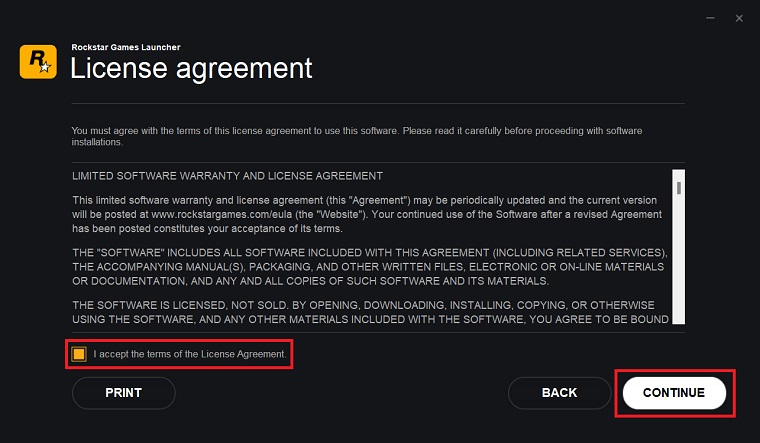The width and height of the screenshot is (760, 443).
Task: Close the license agreement window
Action: click(x=739, y=18)
